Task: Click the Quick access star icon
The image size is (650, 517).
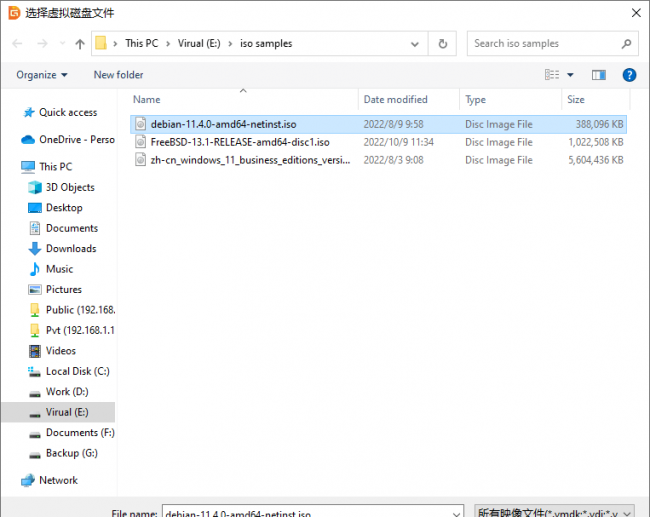Action: (x=29, y=112)
